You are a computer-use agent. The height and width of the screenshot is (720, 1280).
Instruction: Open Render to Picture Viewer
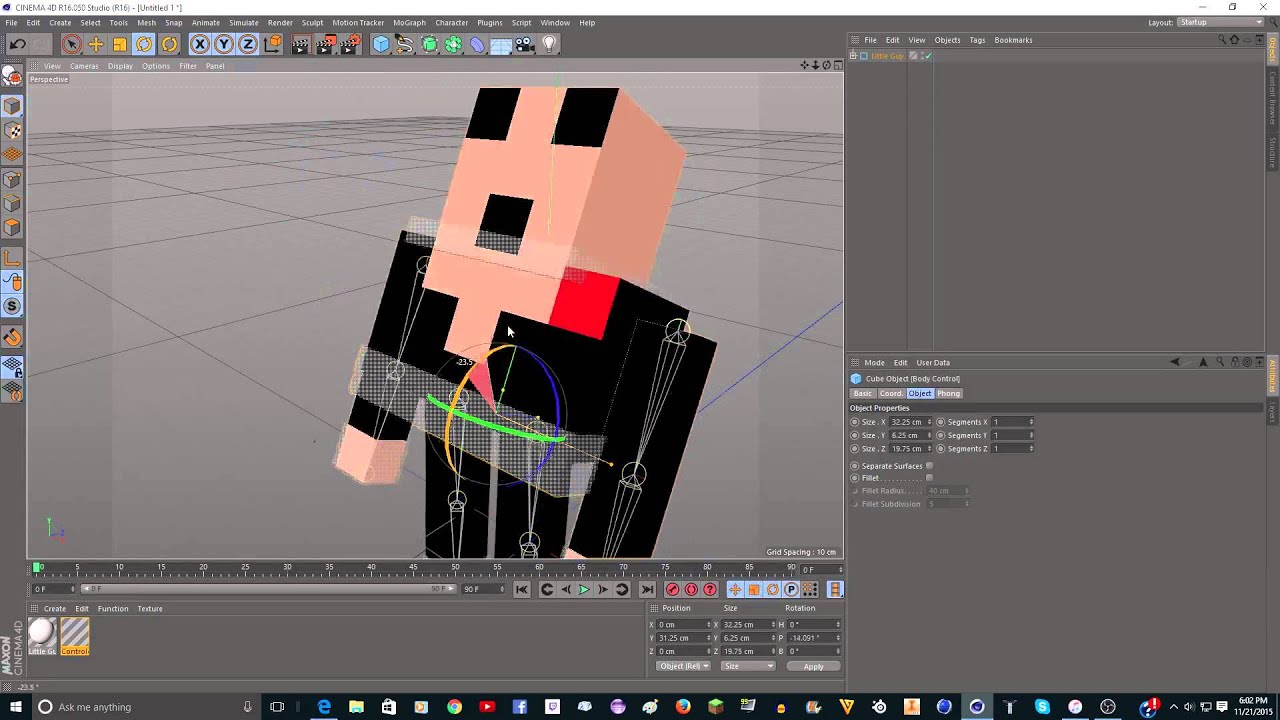[x=326, y=44]
